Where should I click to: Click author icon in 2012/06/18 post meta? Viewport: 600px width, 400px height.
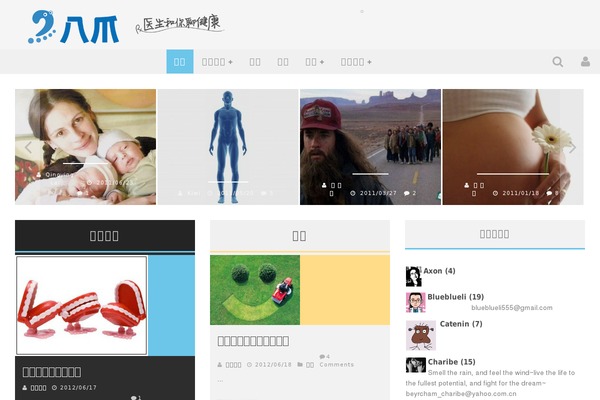point(220,365)
